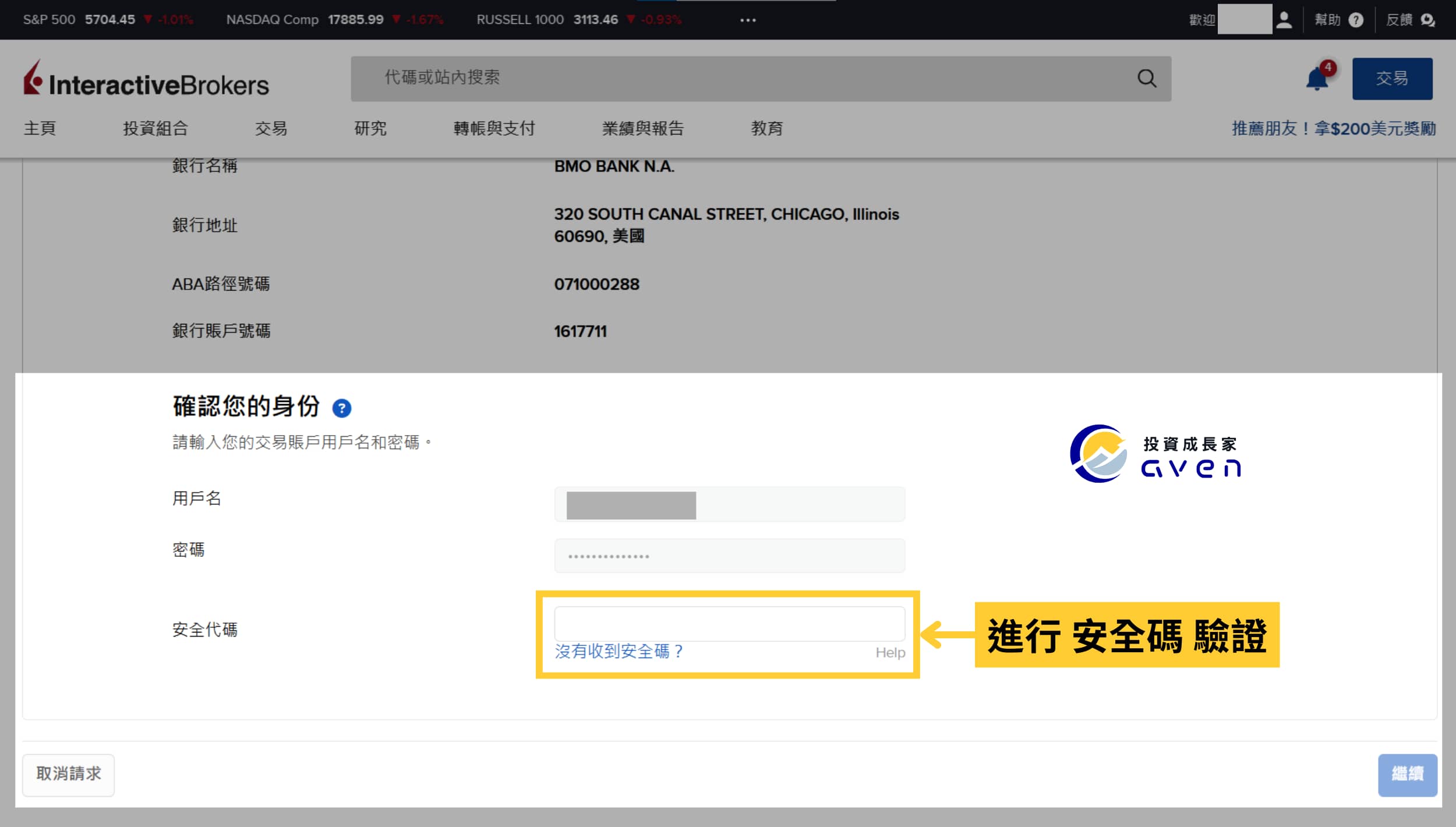1456x827 pixels.
Task: Select the bank name BMO BANK N.A.
Action: (x=614, y=166)
